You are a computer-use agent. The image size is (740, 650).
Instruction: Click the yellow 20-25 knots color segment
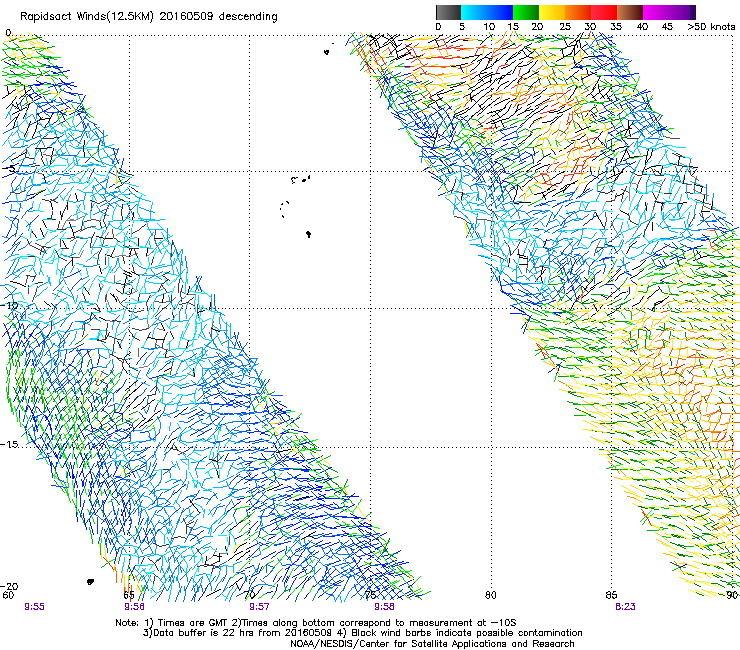pos(552,12)
